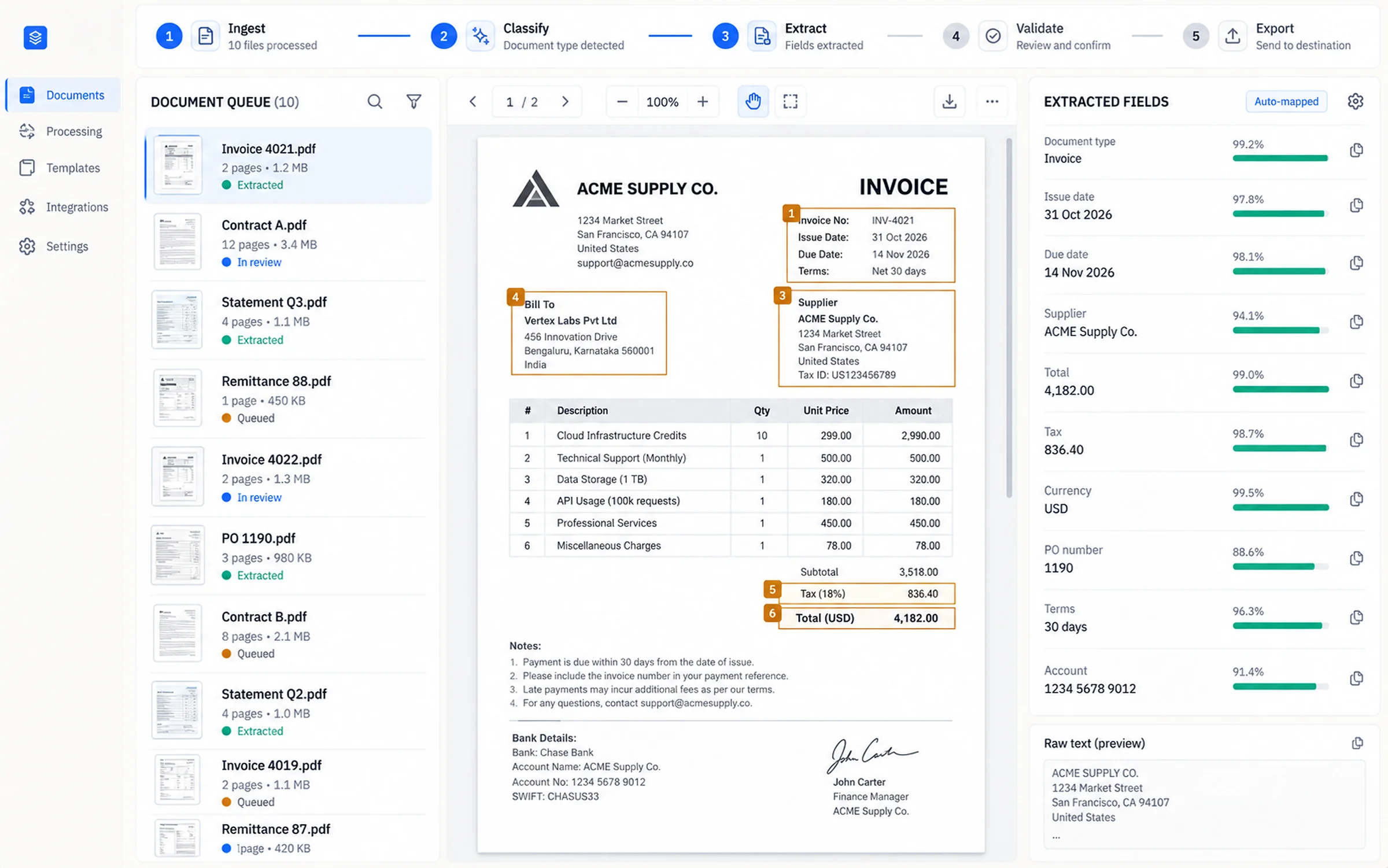Screen dimensions: 1388x868
Task: Select the hand pan tool
Action: (753, 102)
